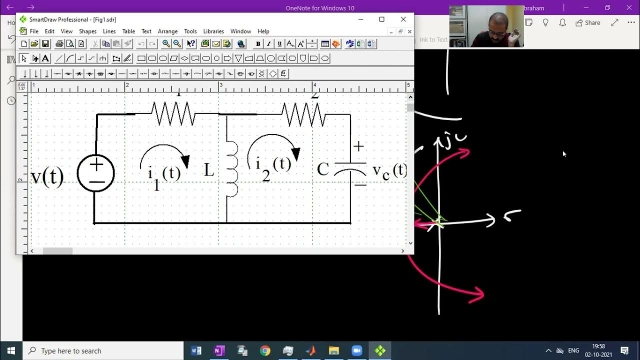Select the right arrow shape tool
The width and height of the screenshot is (640, 360).
click(228, 59)
